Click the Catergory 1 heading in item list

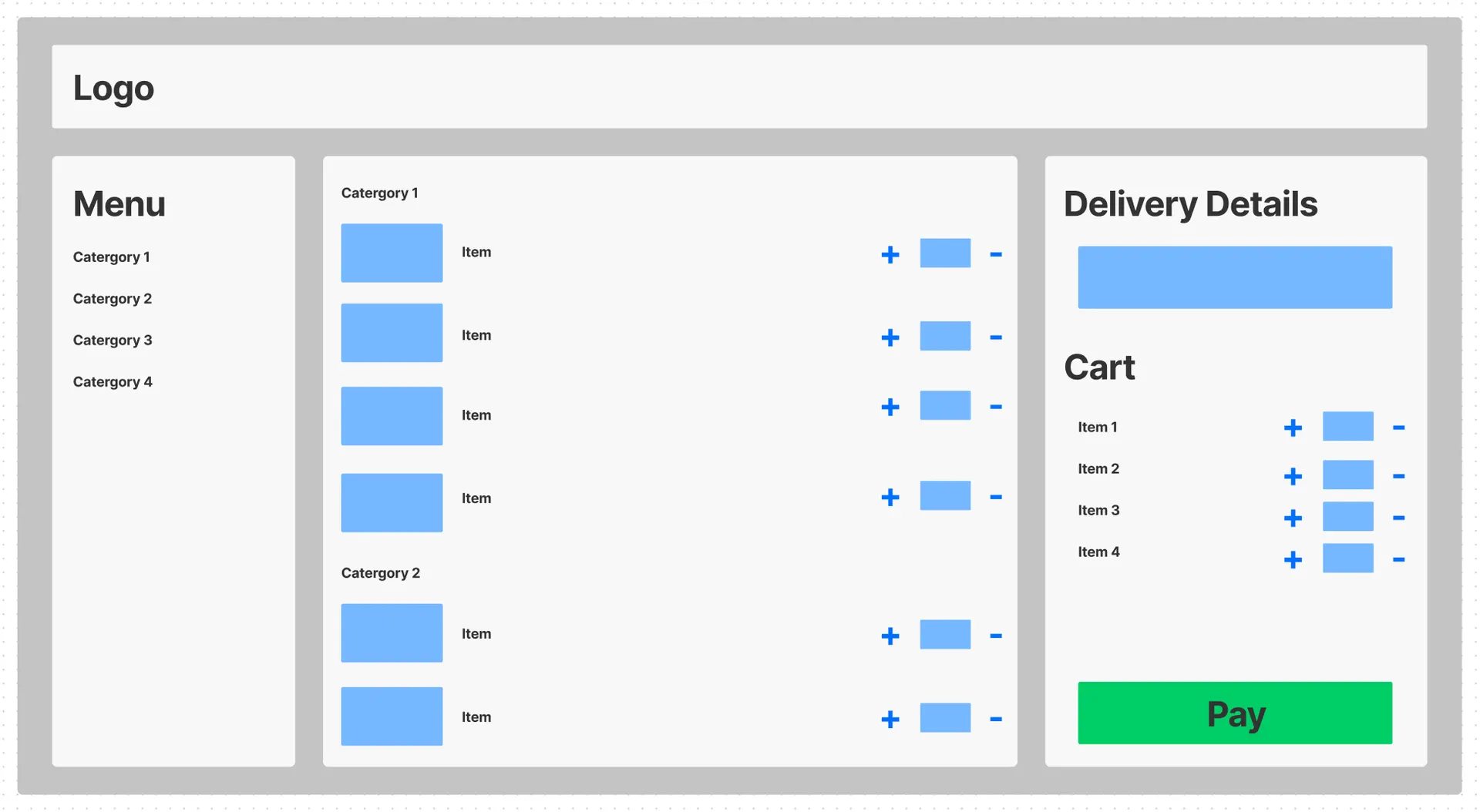380,193
